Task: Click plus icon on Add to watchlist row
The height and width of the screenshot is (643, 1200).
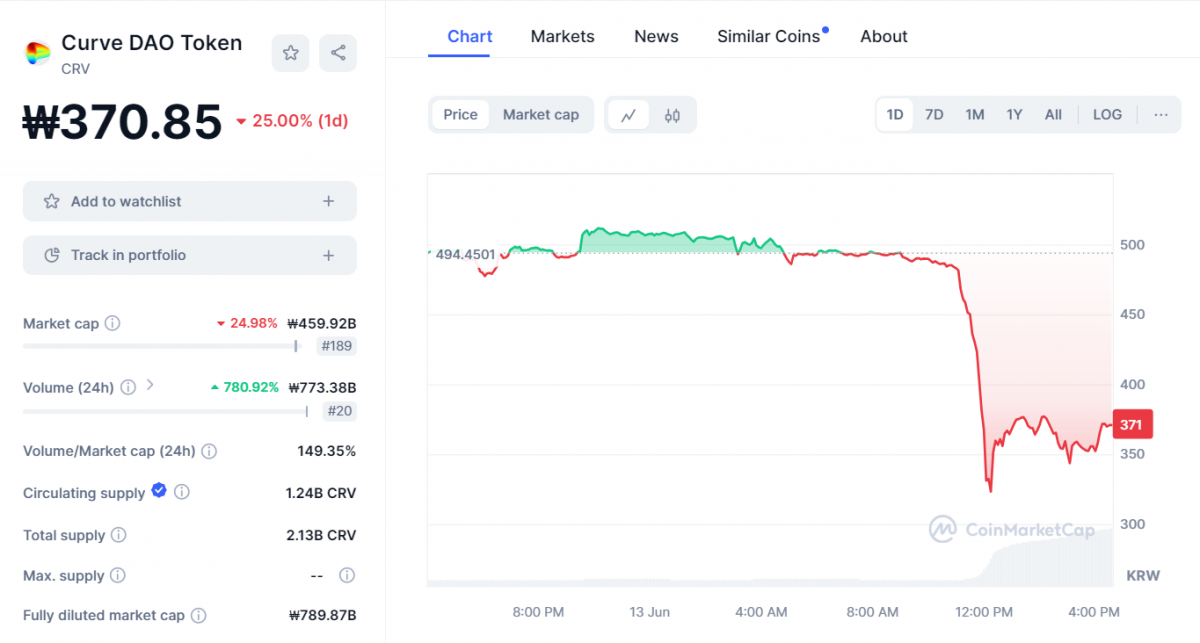Action: [328, 201]
